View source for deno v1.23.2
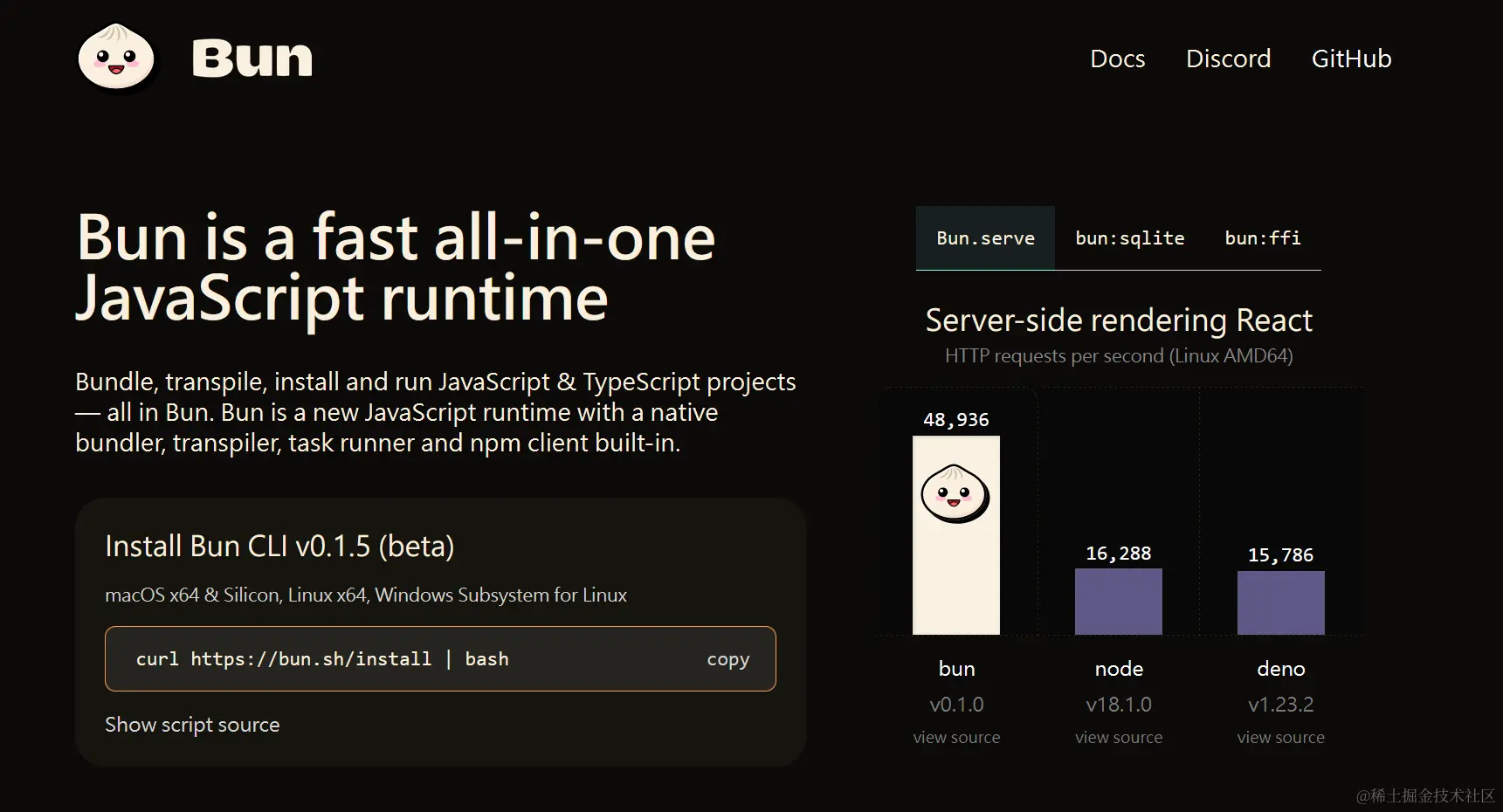This screenshot has height=812, width=1503. (x=1281, y=738)
